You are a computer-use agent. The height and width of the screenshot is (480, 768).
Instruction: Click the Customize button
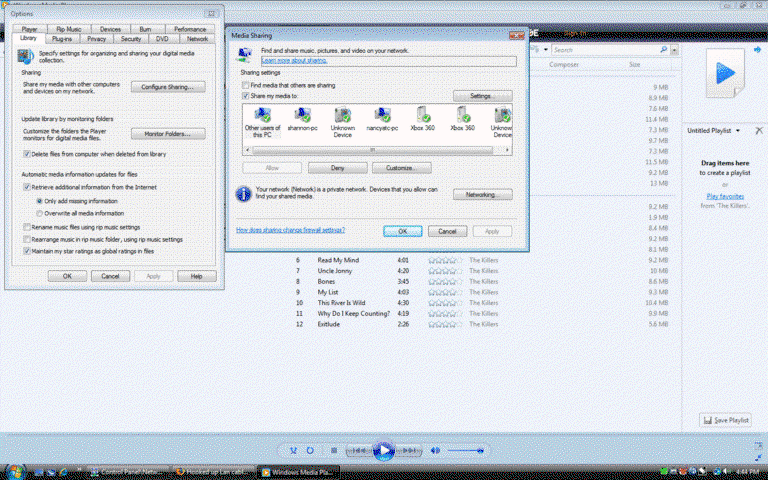click(401, 168)
